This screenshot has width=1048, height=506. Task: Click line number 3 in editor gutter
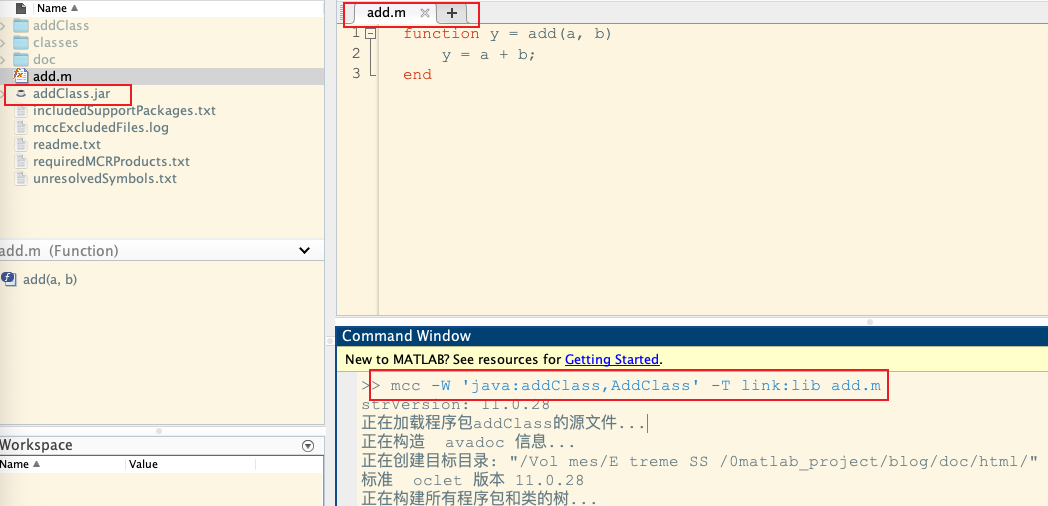(355, 73)
